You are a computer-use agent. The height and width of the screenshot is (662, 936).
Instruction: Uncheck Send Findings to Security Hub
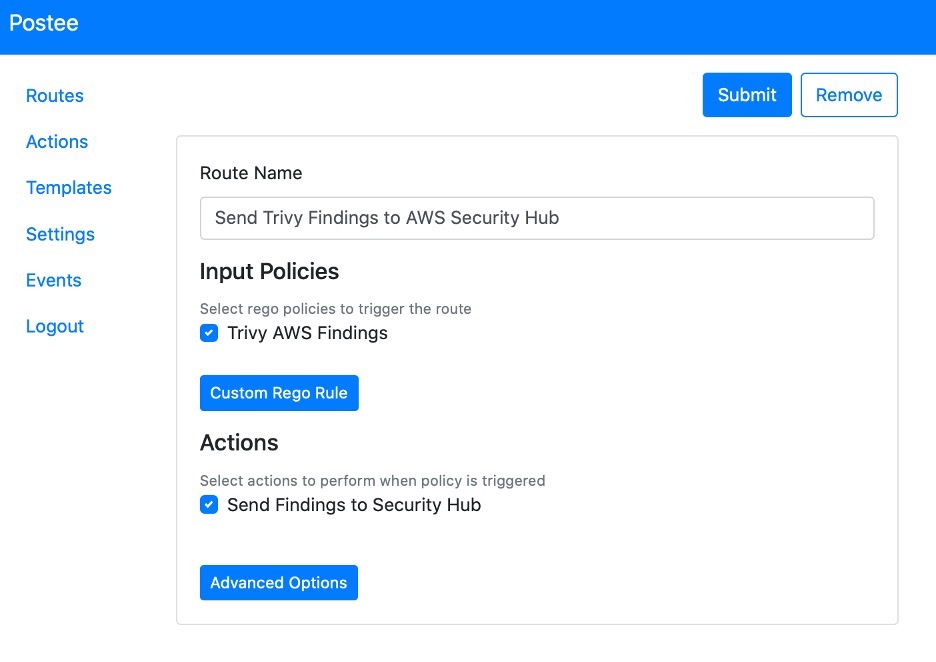[x=209, y=504]
